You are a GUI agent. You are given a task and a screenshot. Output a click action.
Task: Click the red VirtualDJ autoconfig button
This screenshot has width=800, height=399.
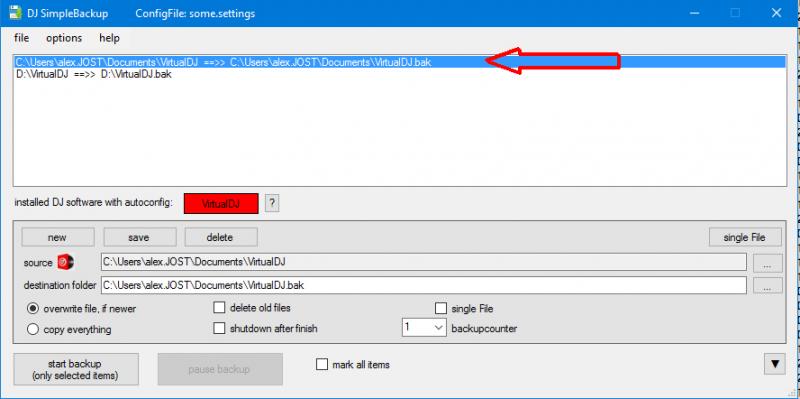[x=221, y=204]
